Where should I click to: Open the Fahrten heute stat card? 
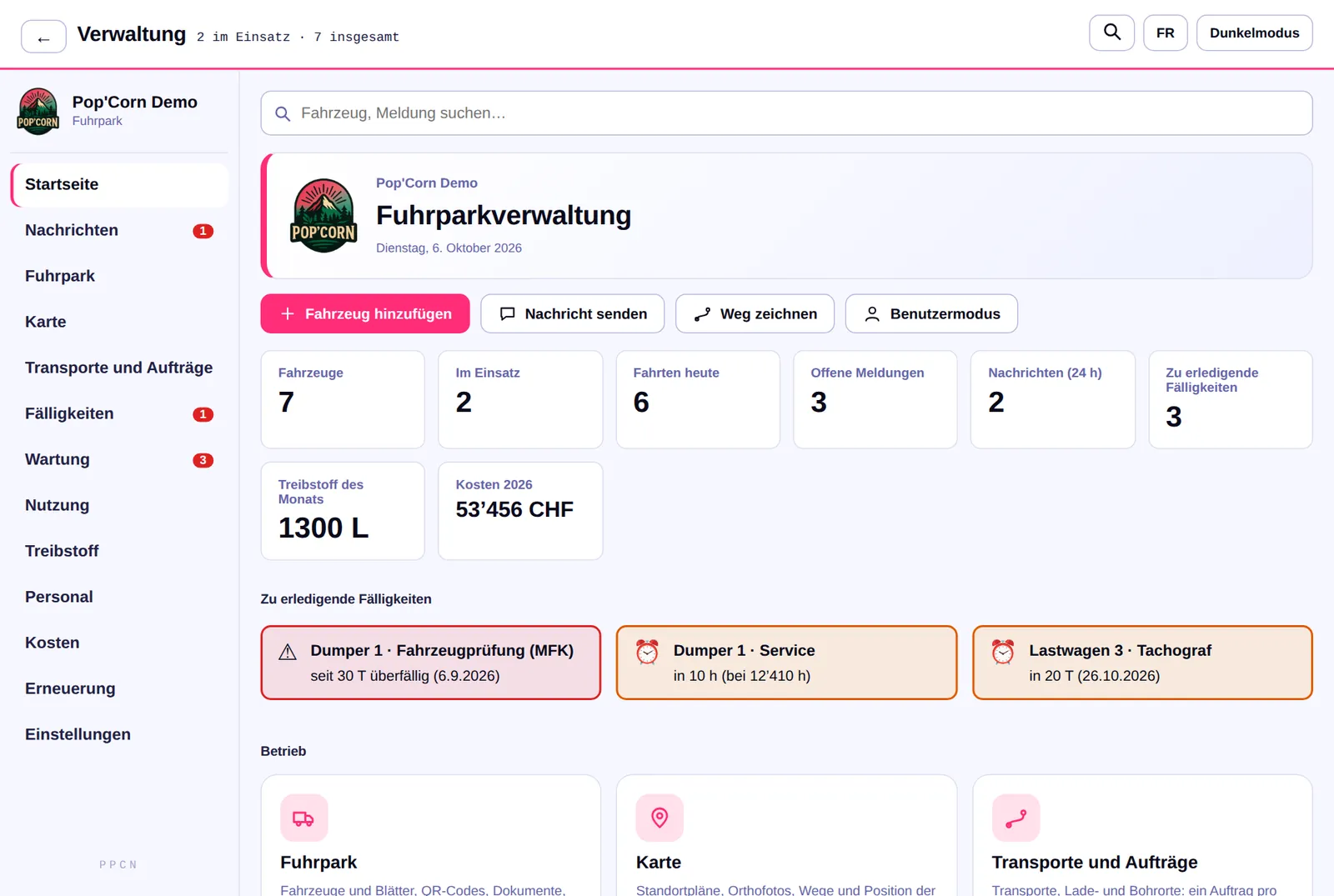tap(698, 399)
